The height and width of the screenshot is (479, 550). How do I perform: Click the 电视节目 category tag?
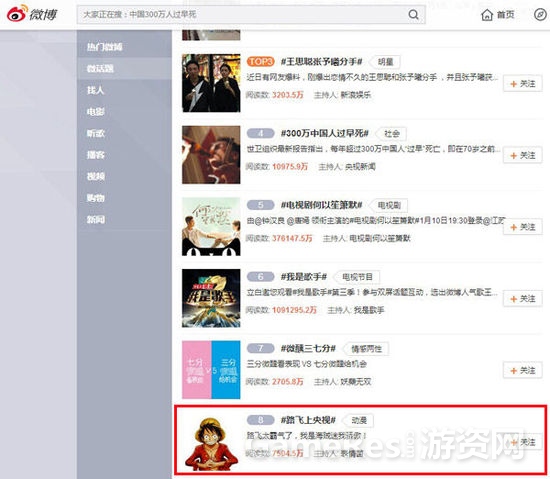357,277
